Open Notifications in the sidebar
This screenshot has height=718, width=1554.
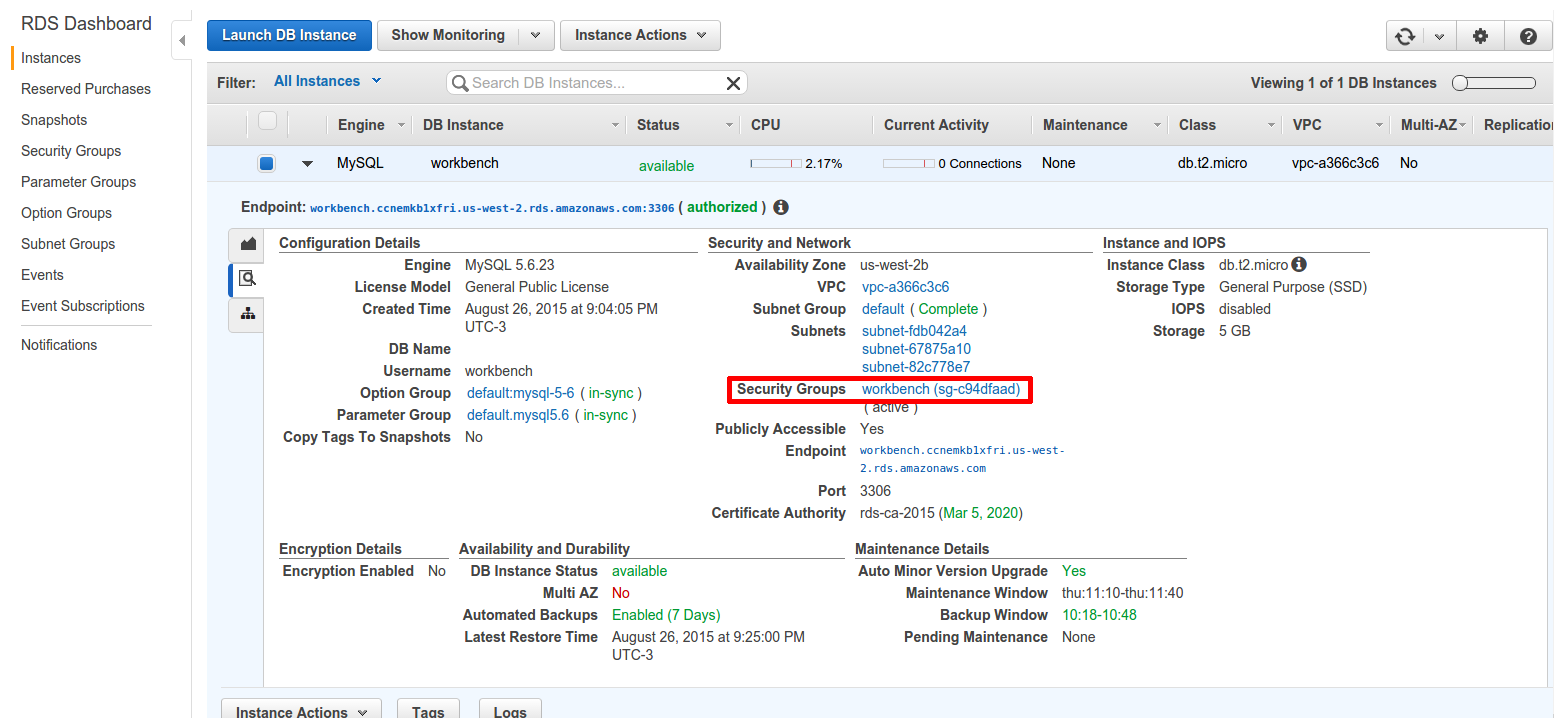pos(59,345)
